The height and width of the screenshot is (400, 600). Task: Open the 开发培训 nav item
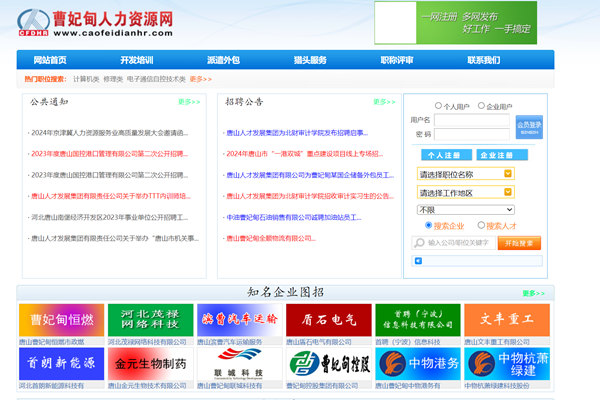click(x=137, y=60)
